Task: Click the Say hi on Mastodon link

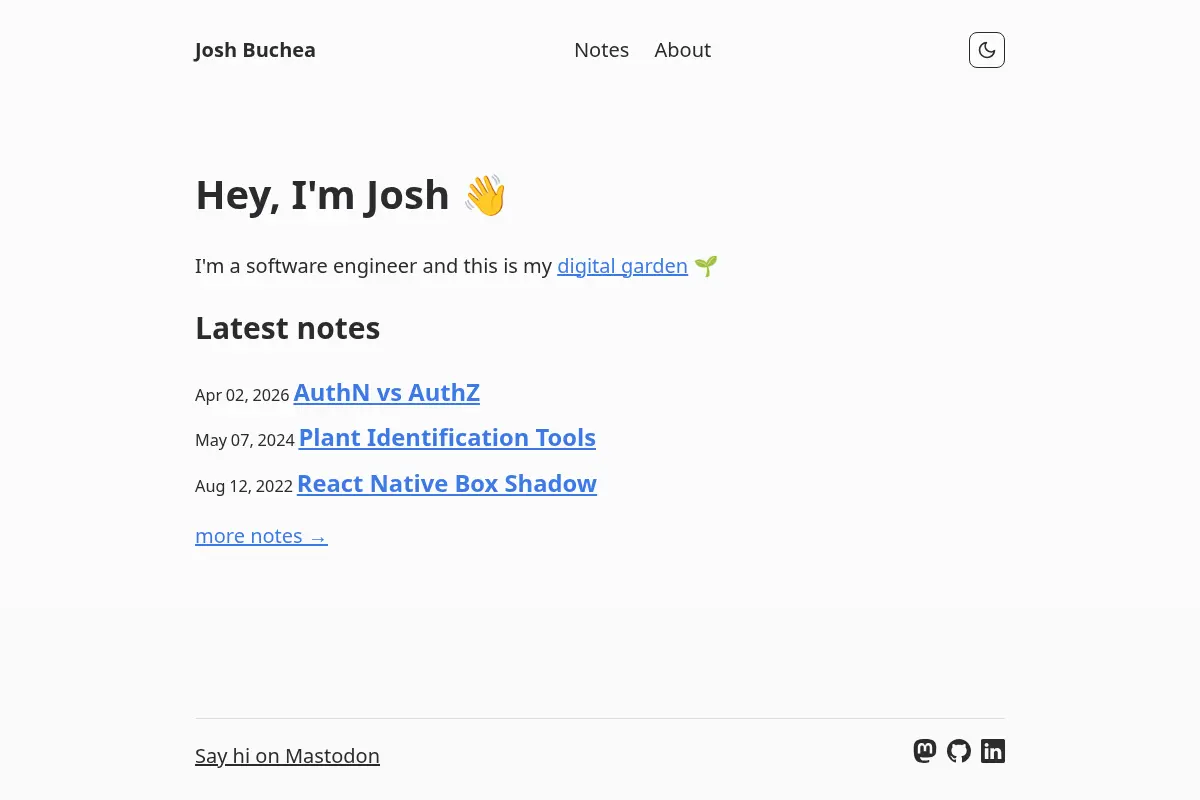Action: [287, 756]
